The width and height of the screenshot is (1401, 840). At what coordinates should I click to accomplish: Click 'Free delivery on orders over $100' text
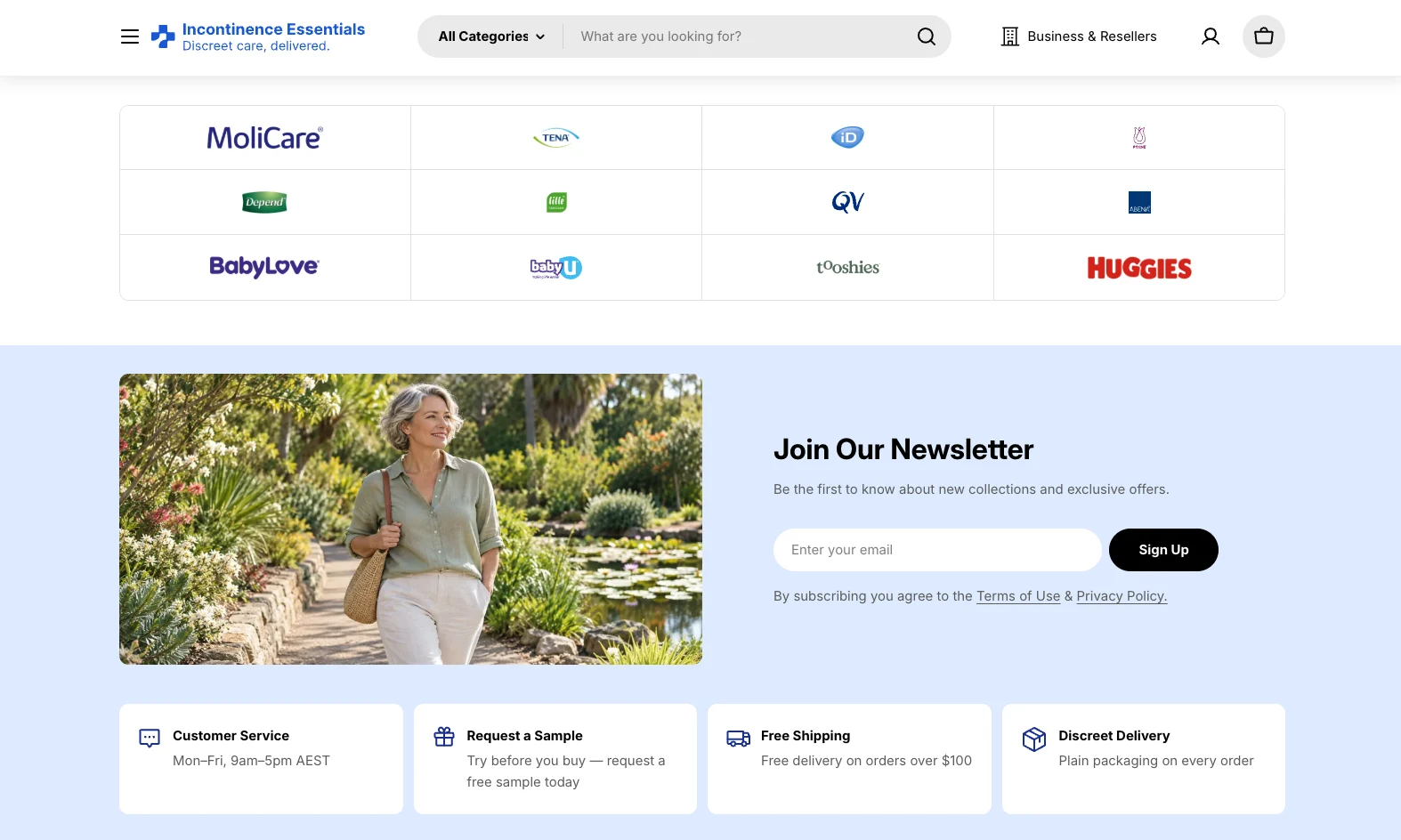point(866,761)
